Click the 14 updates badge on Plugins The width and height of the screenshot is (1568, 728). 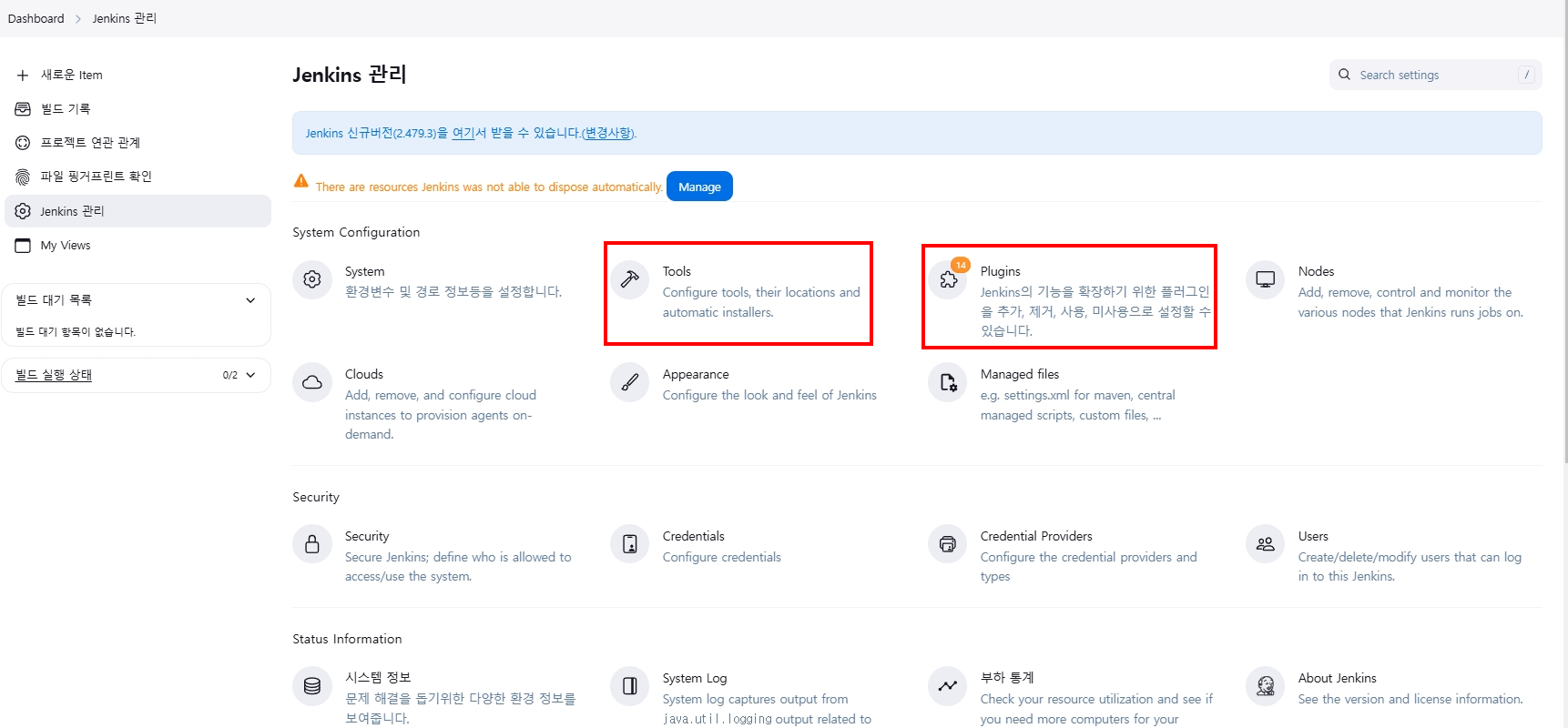[961, 265]
